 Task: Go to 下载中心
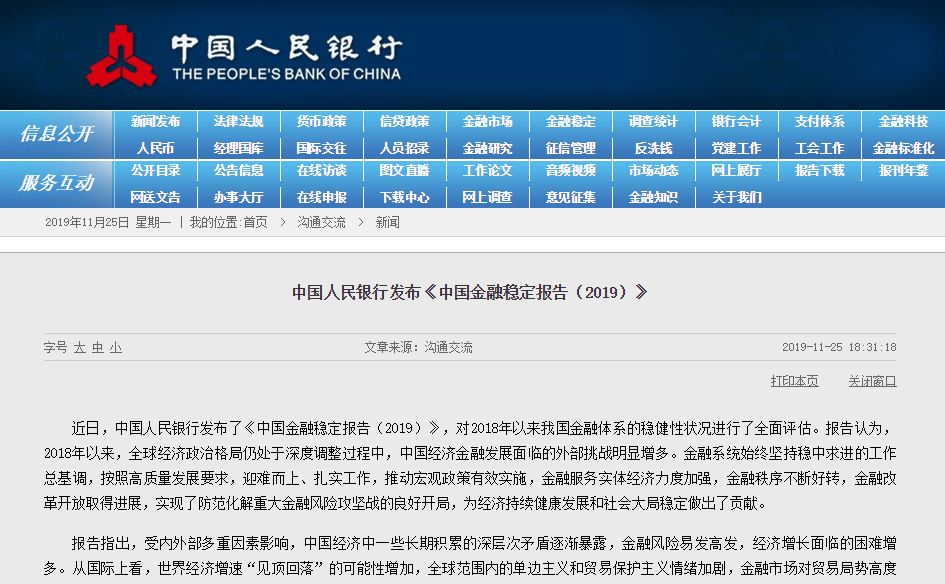point(404,197)
